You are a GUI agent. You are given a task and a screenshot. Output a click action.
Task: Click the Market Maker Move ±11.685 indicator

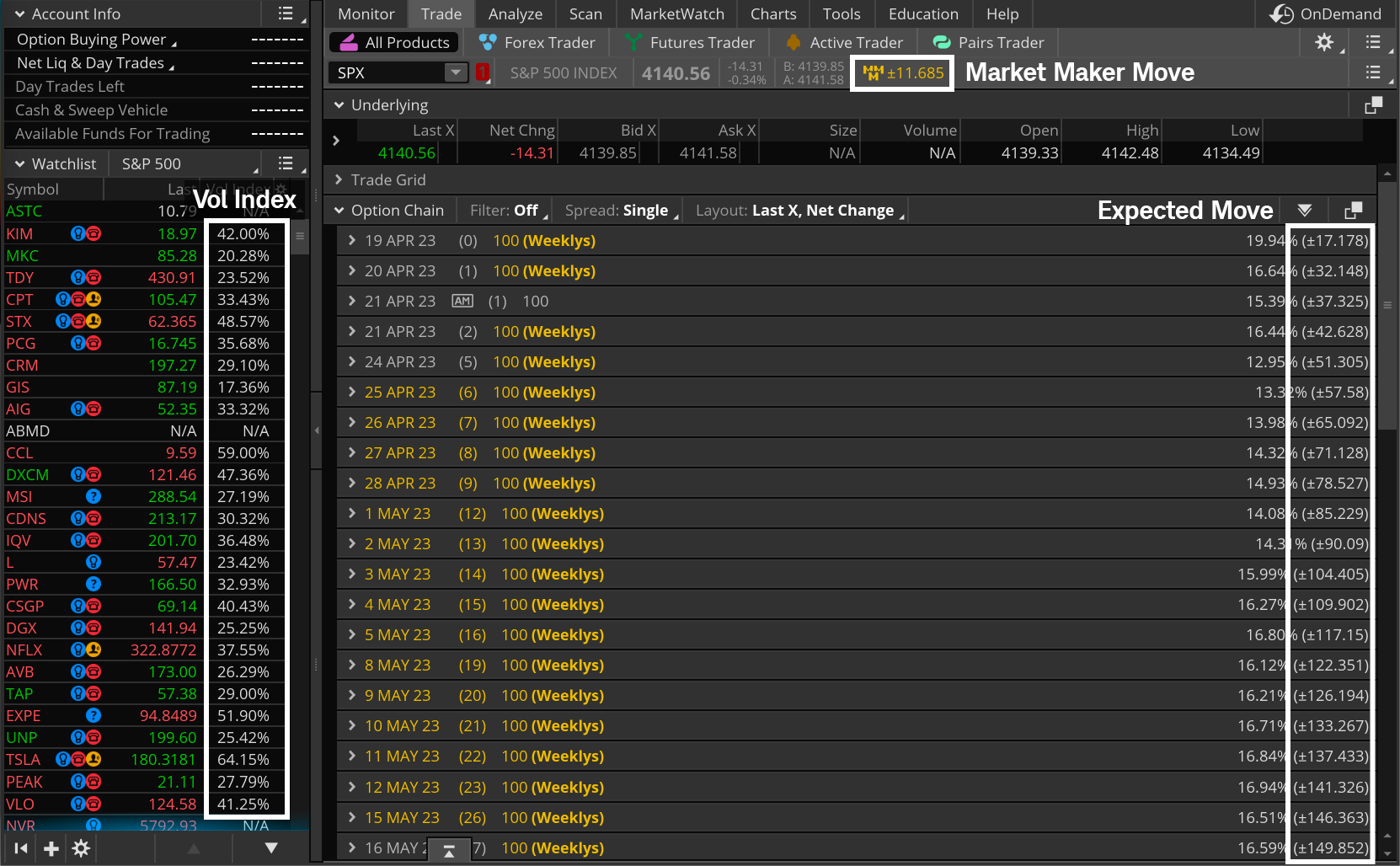pyautogui.click(x=903, y=73)
